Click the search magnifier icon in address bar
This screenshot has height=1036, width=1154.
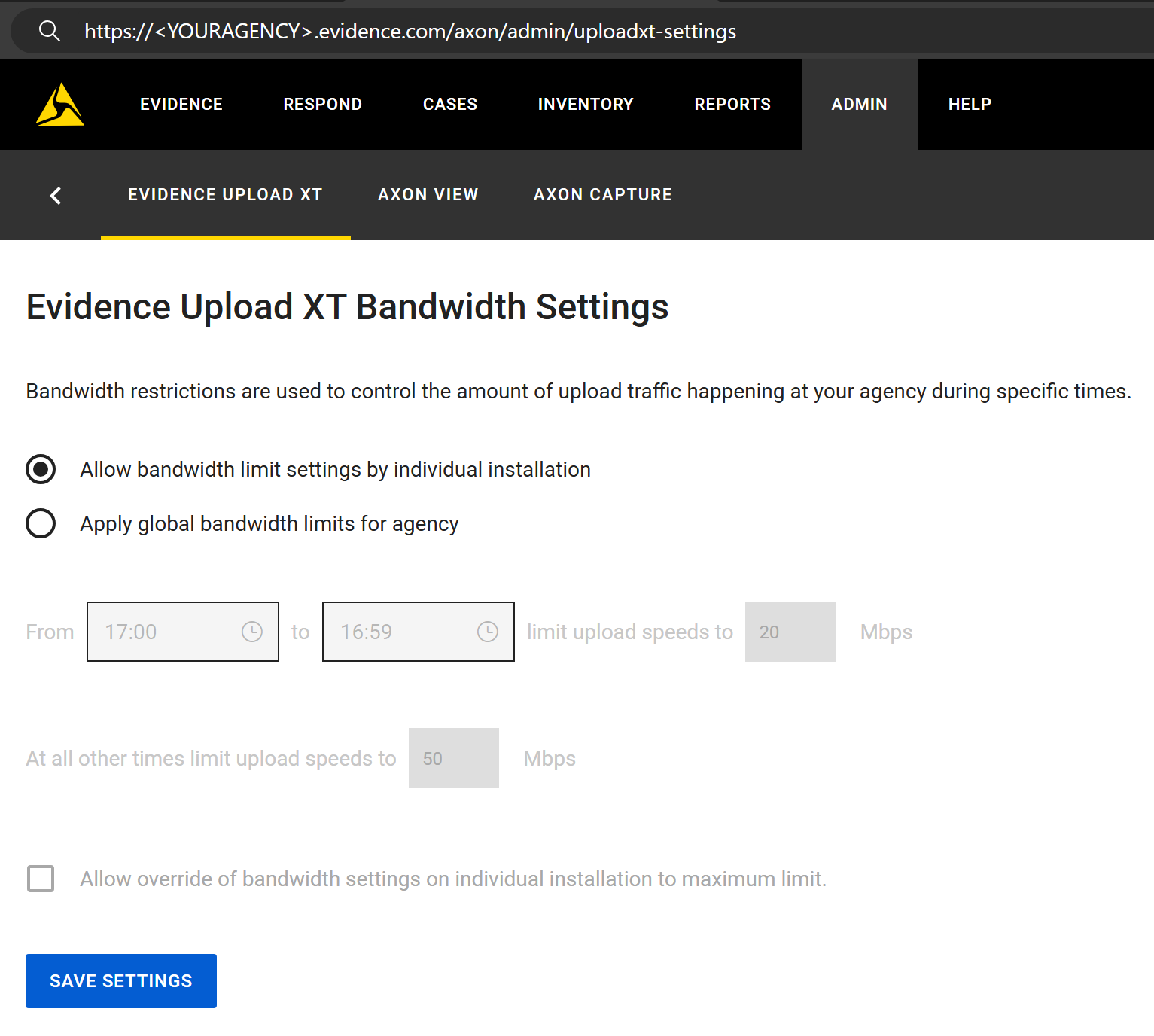click(x=50, y=31)
